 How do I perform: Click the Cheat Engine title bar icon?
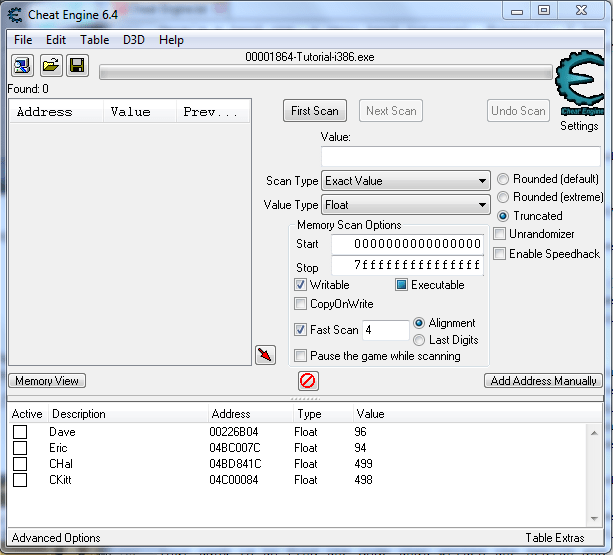tap(15, 15)
